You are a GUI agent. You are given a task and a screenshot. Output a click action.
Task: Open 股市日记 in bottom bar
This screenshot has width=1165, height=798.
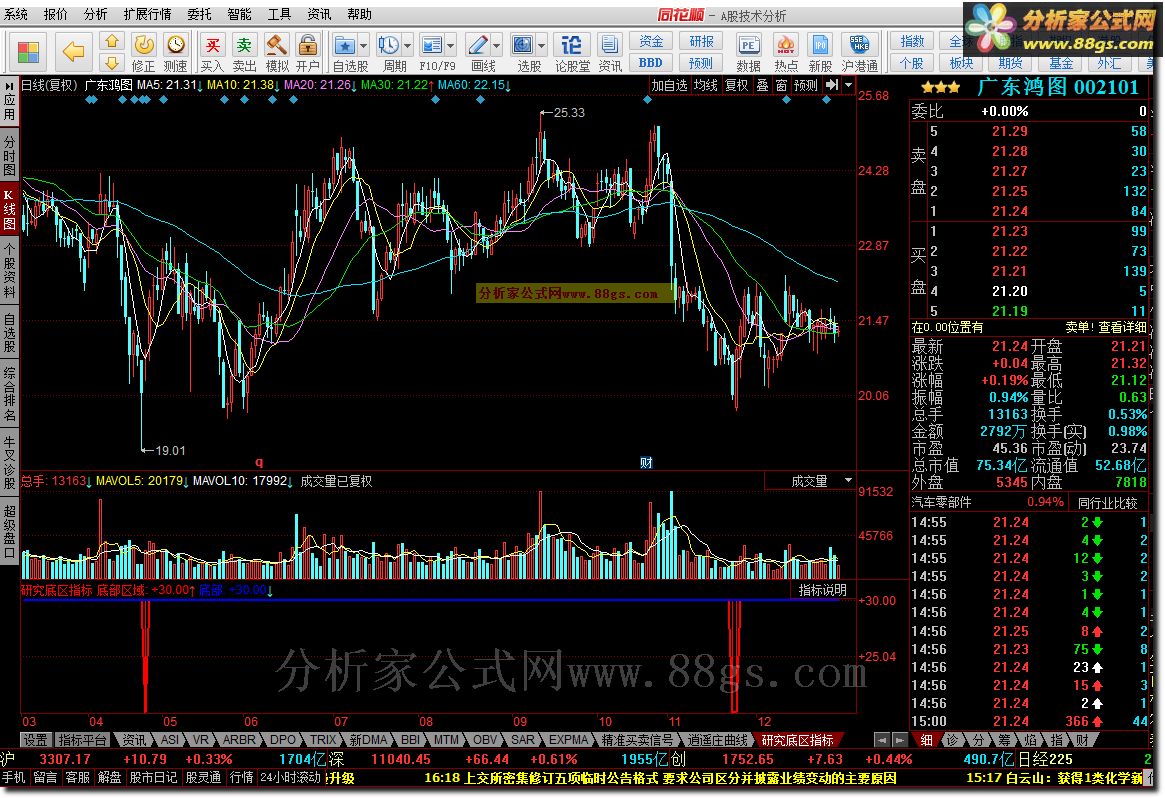153,778
